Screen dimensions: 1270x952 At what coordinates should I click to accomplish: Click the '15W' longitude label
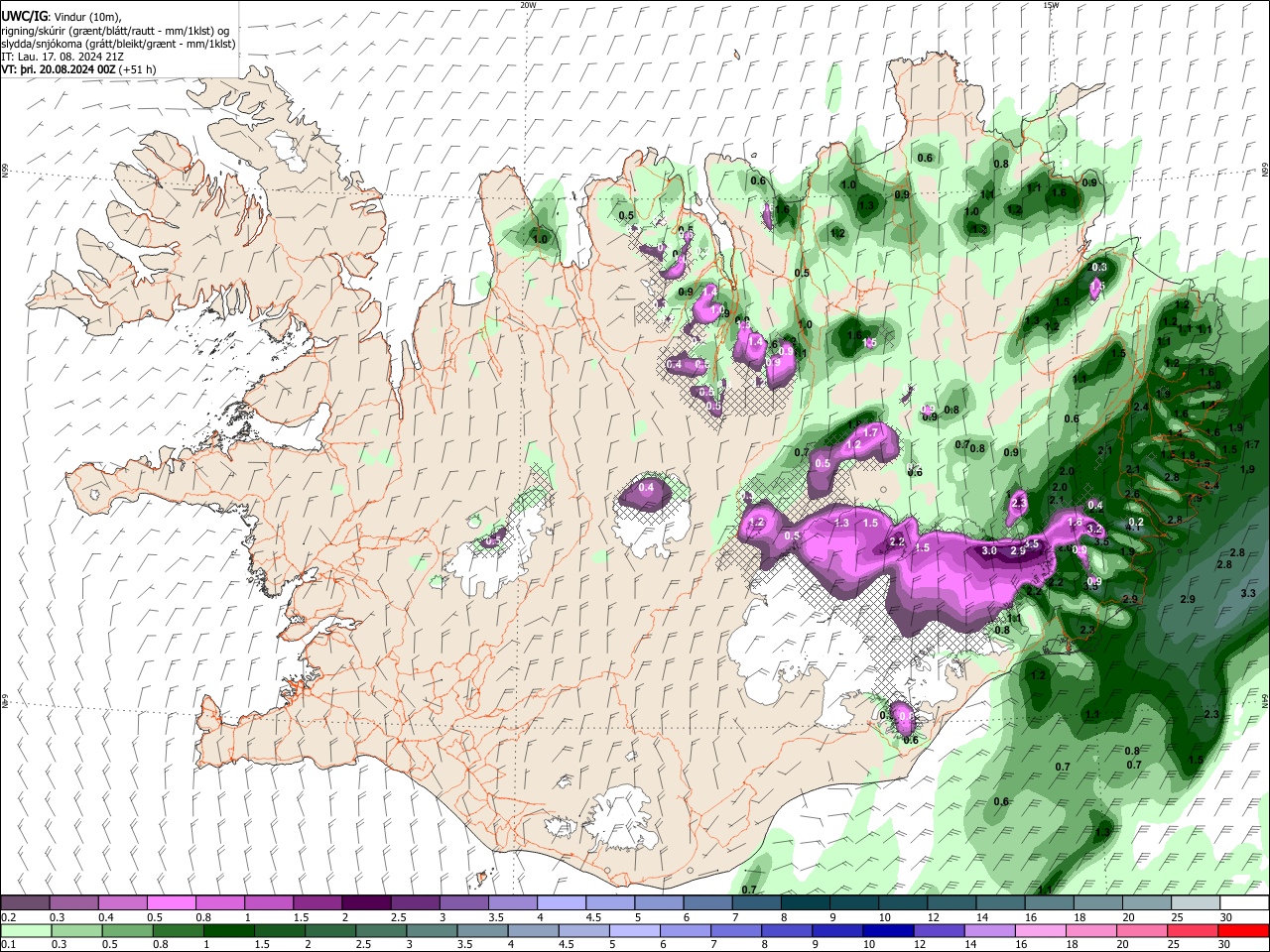pyautogui.click(x=1051, y=5)
